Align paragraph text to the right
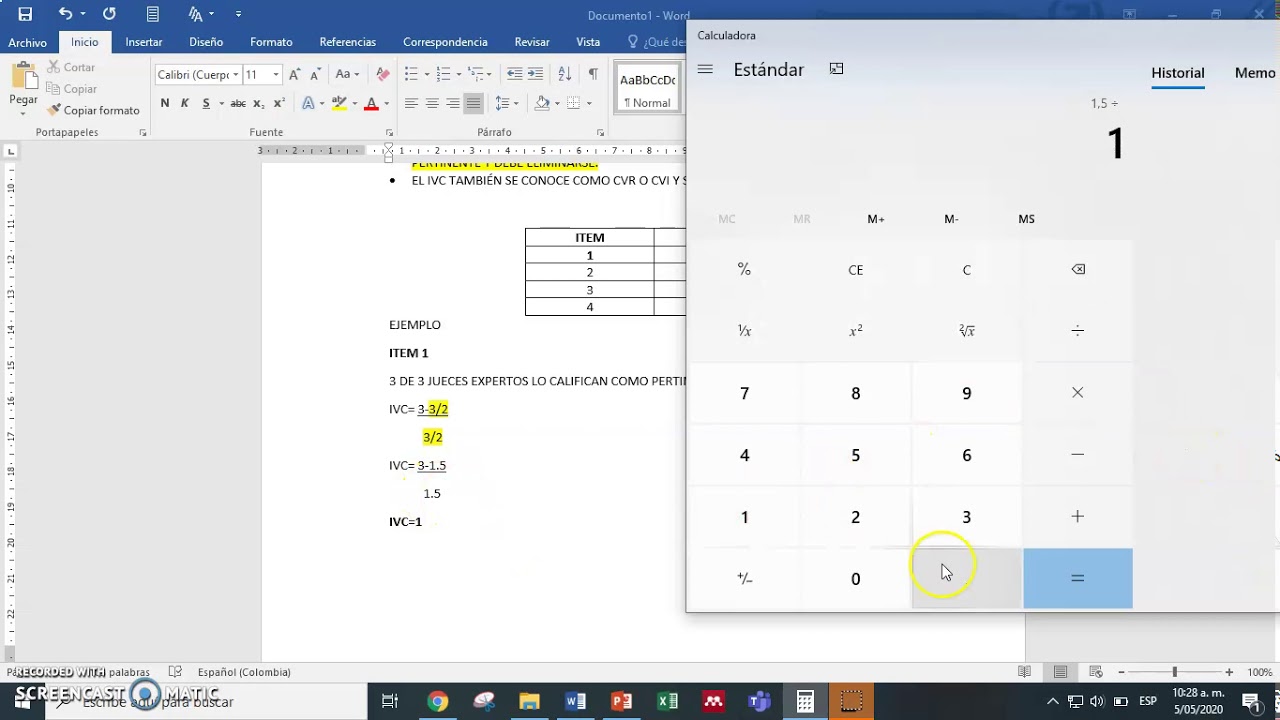This screenshot has height=720, width=1280. (453, 103)
